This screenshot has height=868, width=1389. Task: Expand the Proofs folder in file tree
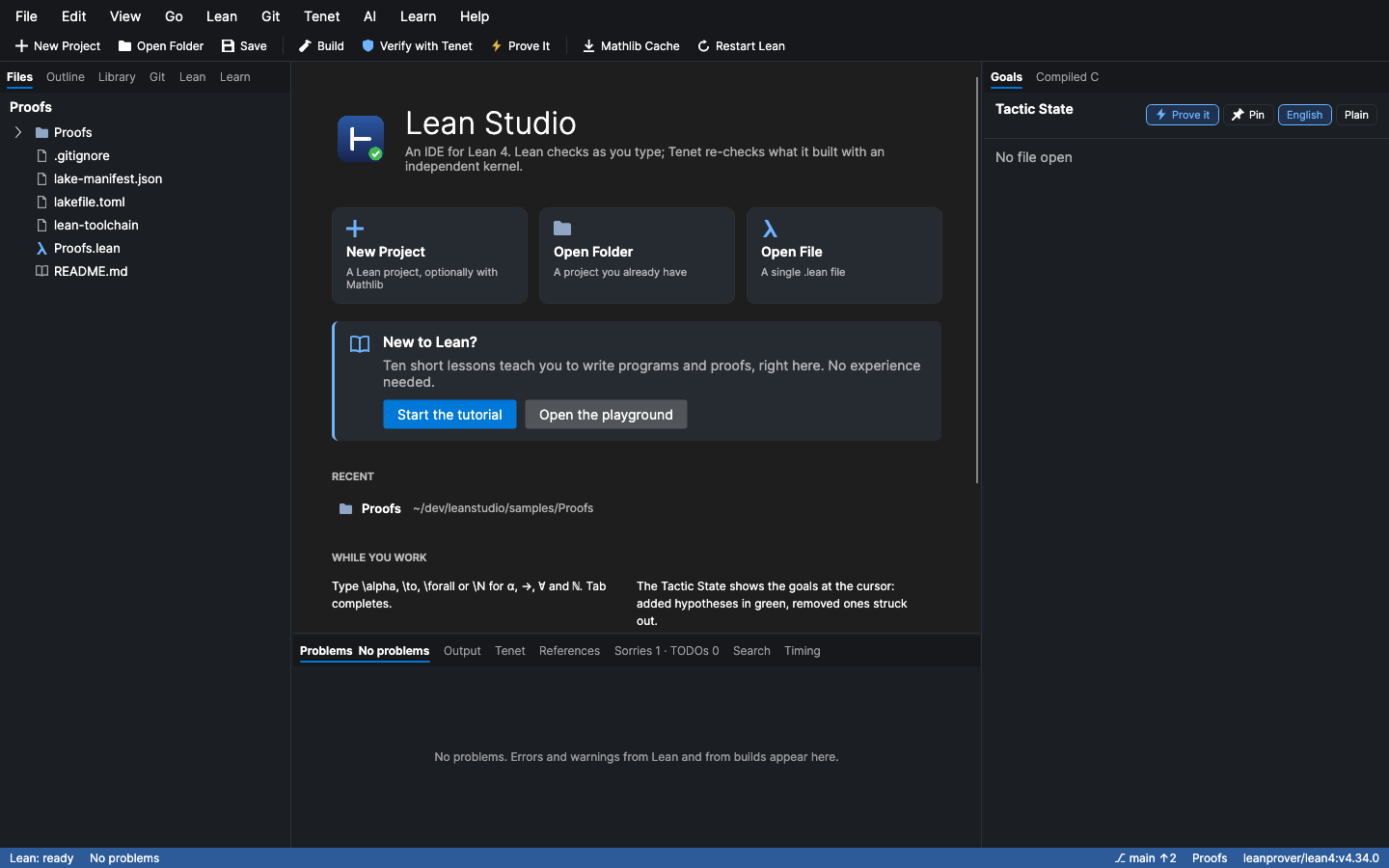[x=18, y=133]
